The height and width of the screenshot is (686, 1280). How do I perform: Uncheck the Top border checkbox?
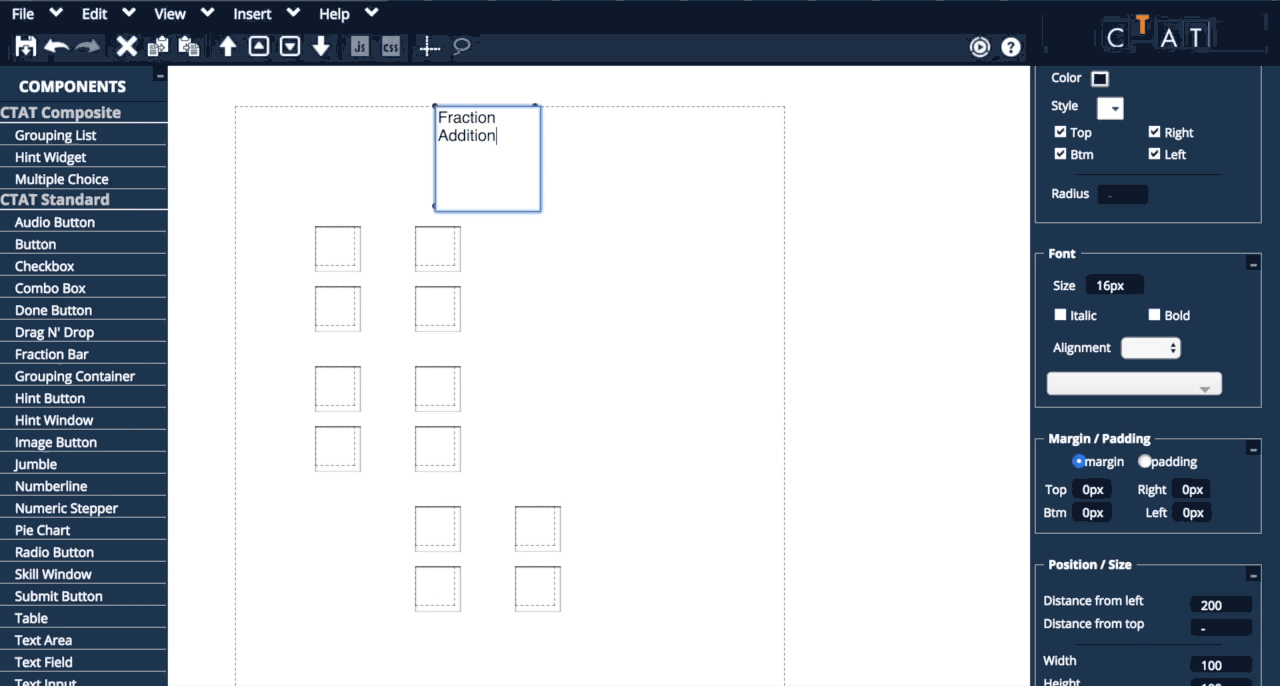click(1060, 132)
